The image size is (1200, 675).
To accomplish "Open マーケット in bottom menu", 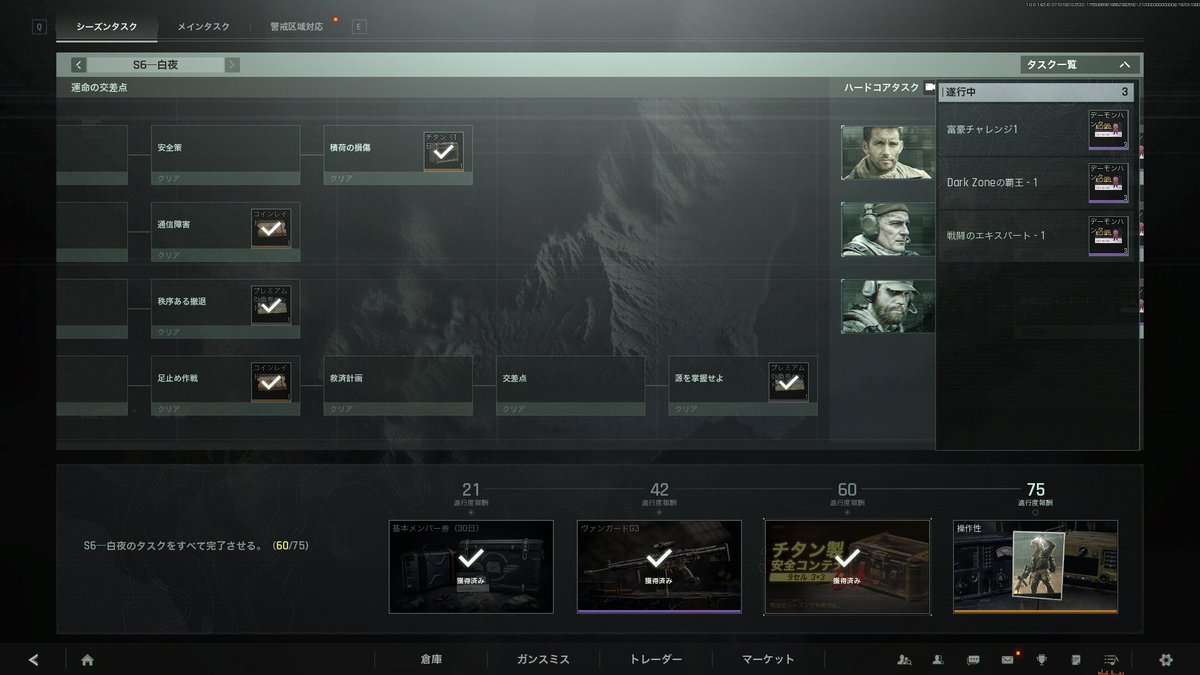I will point(768,659).
